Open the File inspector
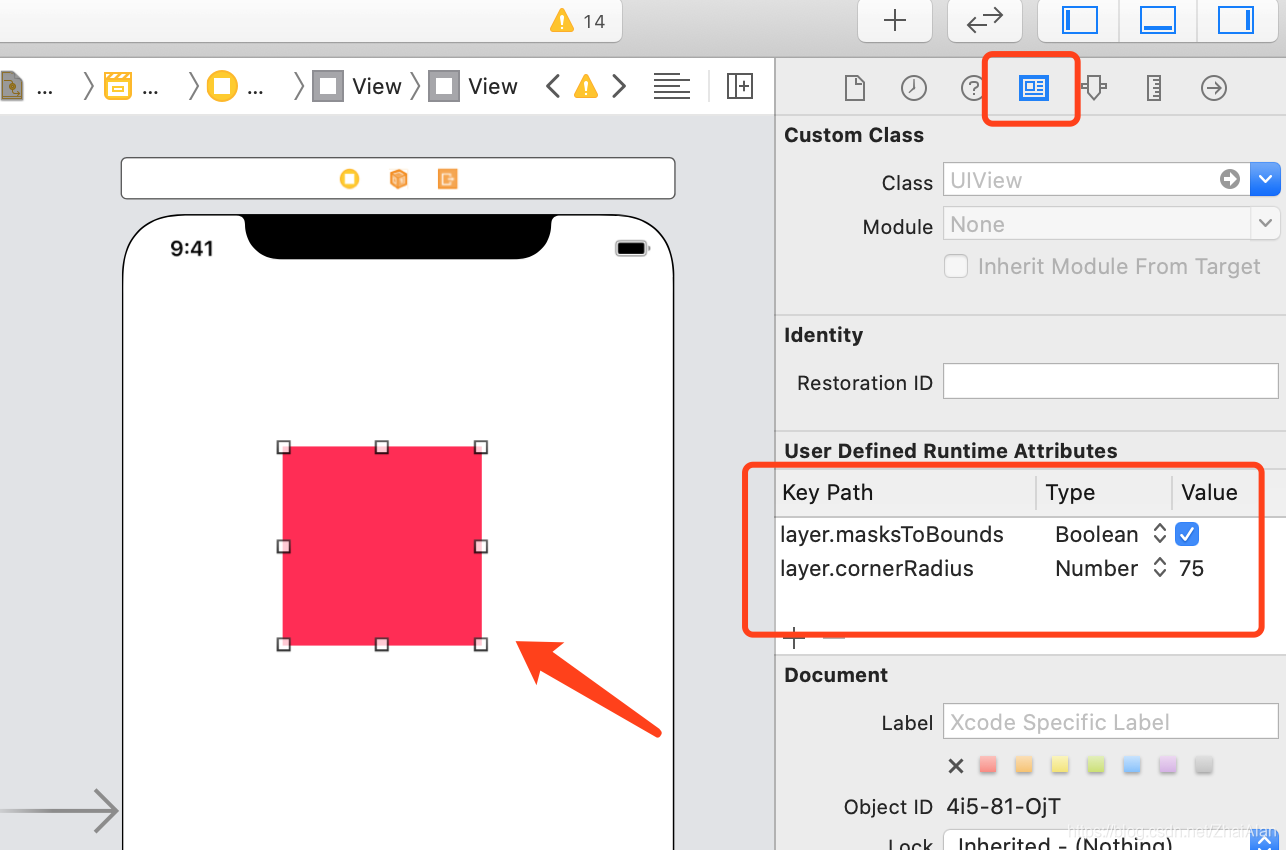The width and height of the screenshot is (1286, 850). pyautogui.click(x=854, y=87)
